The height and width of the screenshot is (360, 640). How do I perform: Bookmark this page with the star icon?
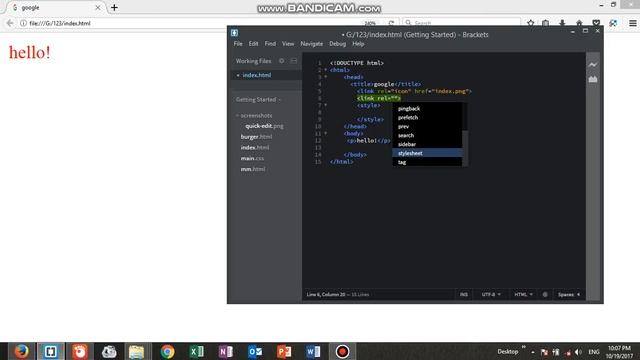pyautogui.click(x=531, y=23)
